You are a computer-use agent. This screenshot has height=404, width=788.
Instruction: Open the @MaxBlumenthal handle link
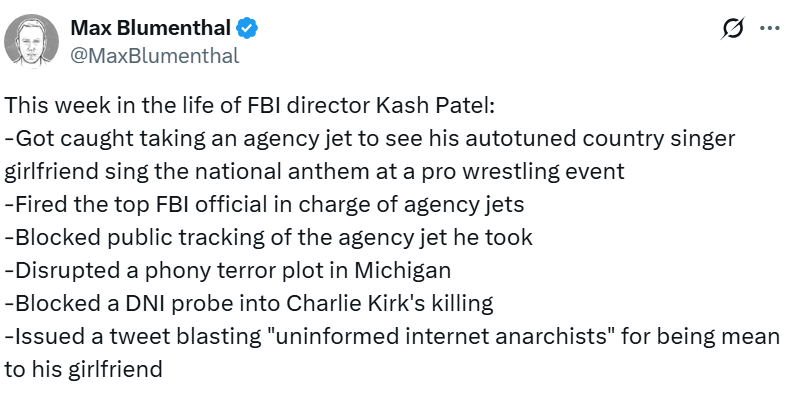154,55
